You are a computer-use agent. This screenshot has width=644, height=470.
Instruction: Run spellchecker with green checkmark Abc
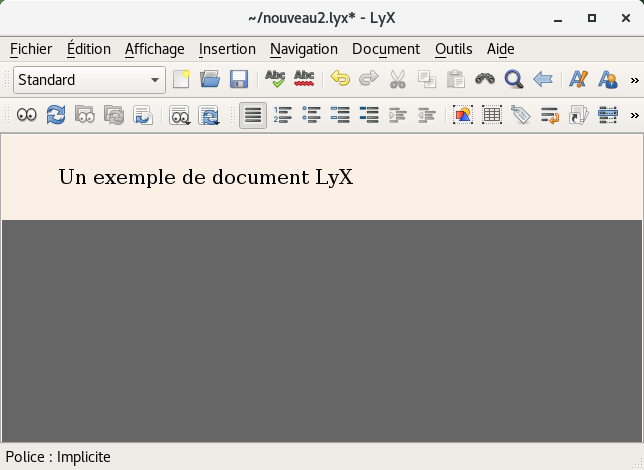point(275,79)
